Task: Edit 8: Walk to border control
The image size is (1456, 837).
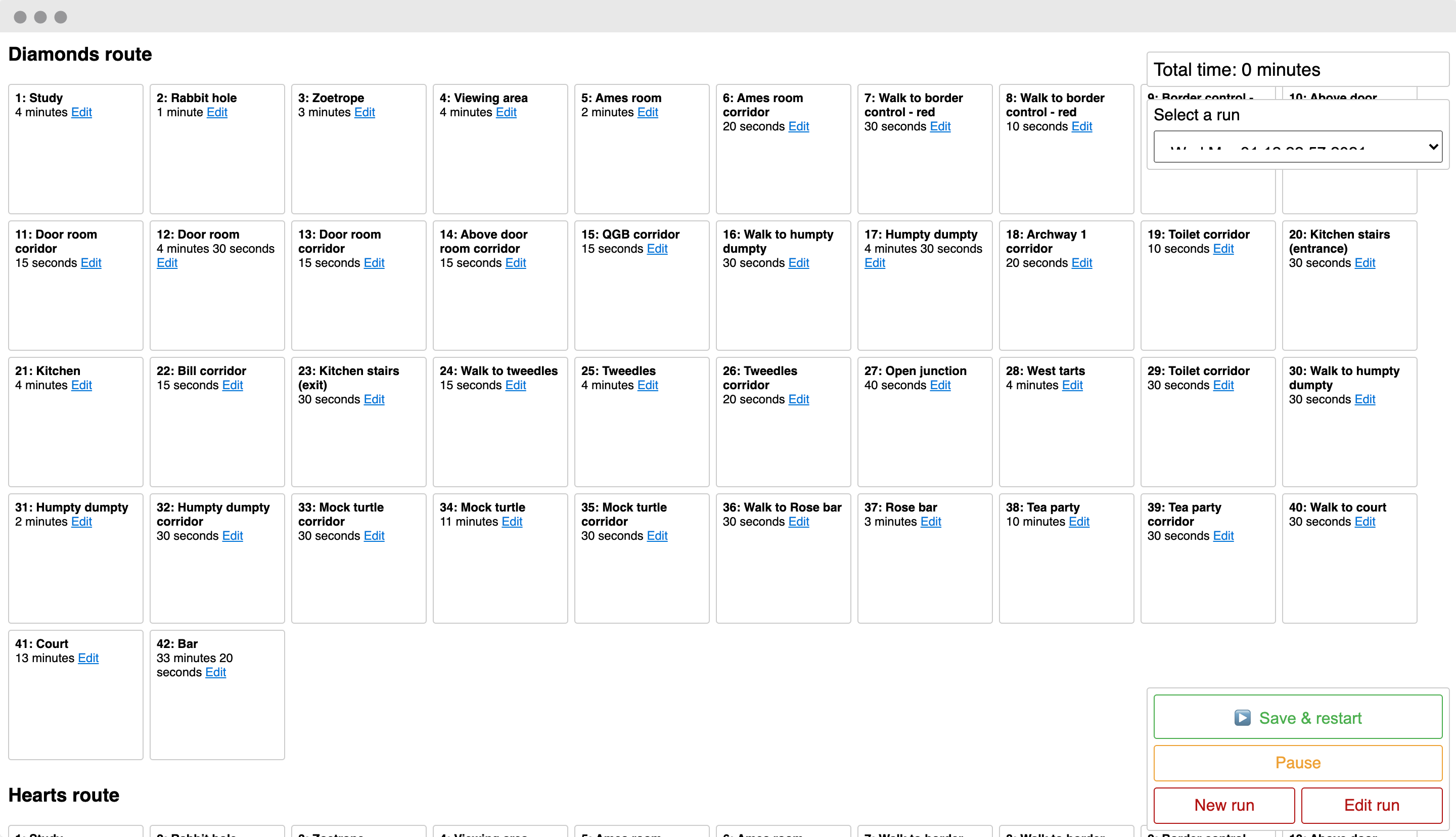Action: 1082,126
